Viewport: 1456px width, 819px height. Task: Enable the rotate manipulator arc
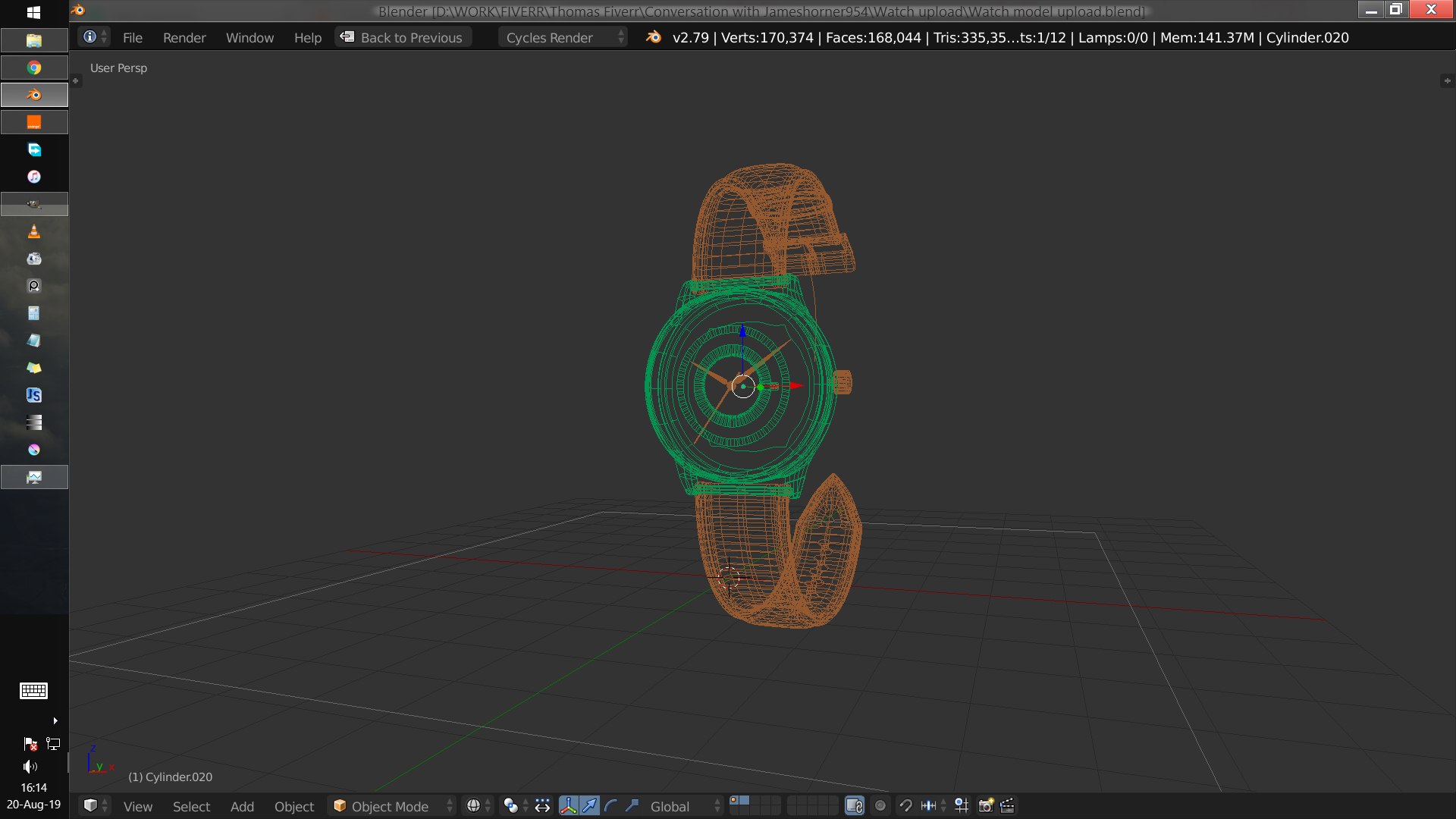coord(610,806)
